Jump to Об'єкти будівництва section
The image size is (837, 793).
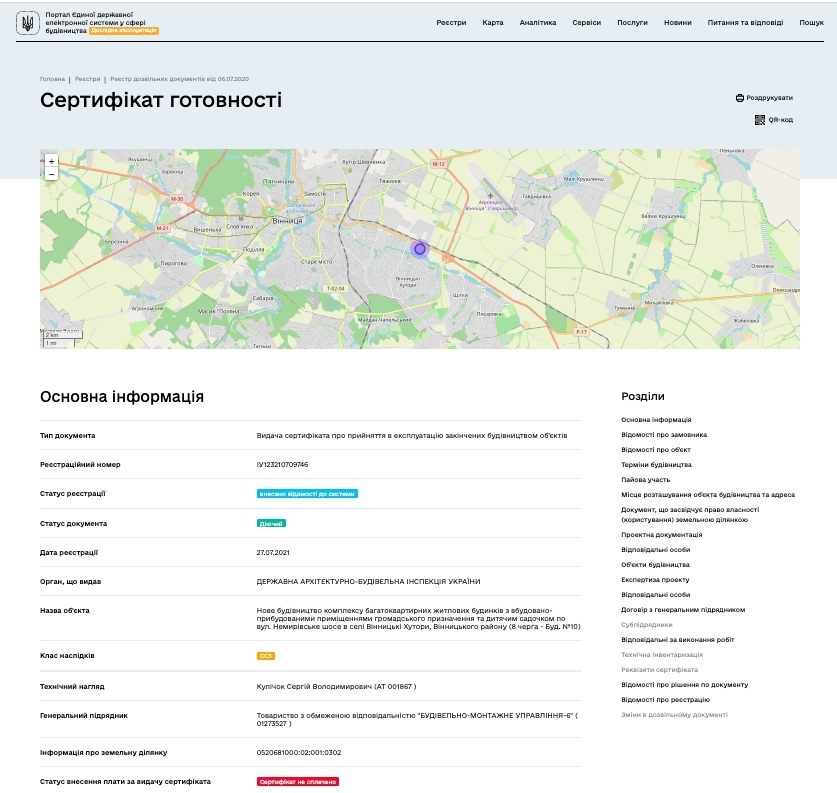click(655, 564)
